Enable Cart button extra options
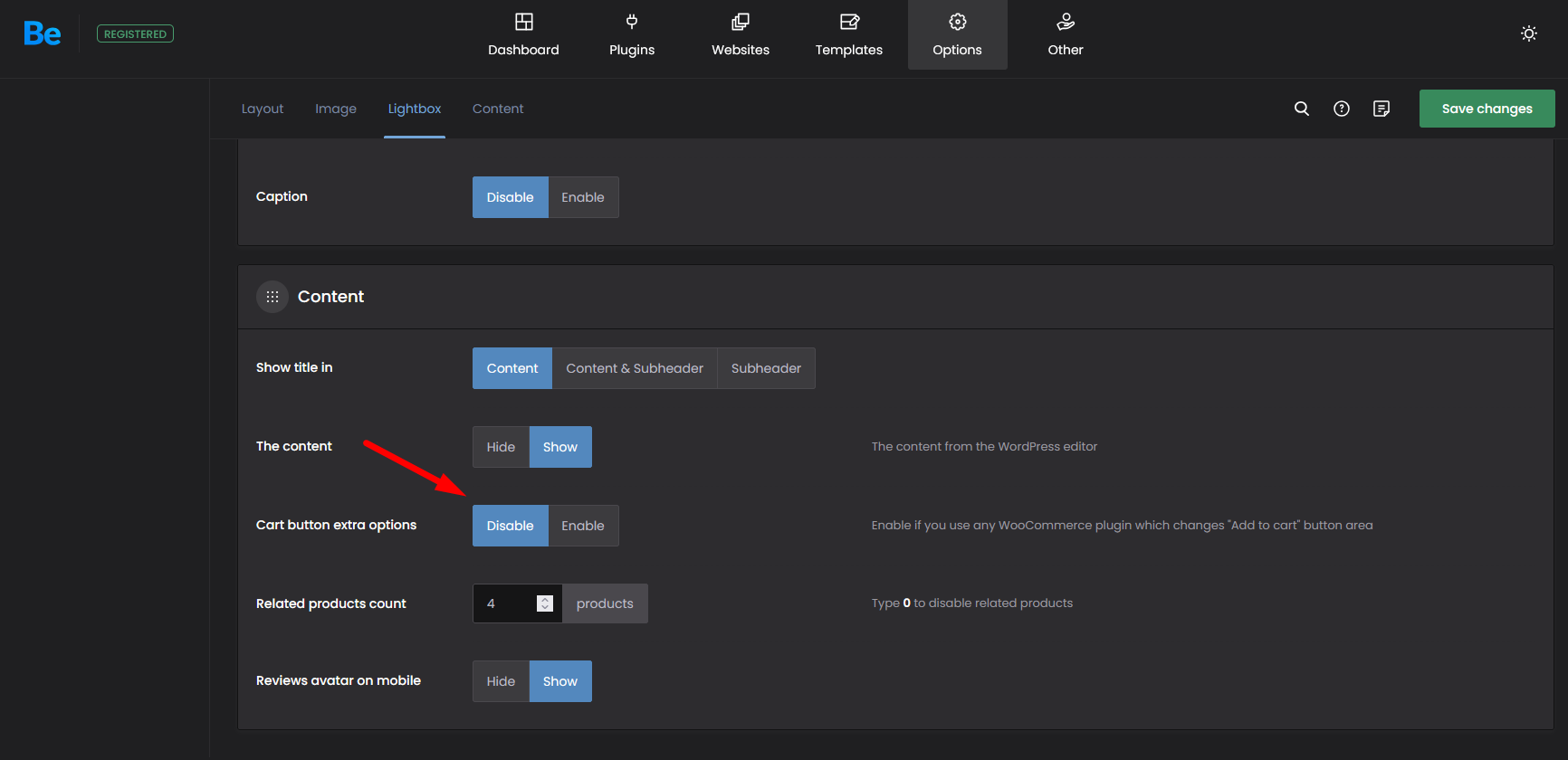Viewport: 1568px width, 760px height. click(582, 526)
